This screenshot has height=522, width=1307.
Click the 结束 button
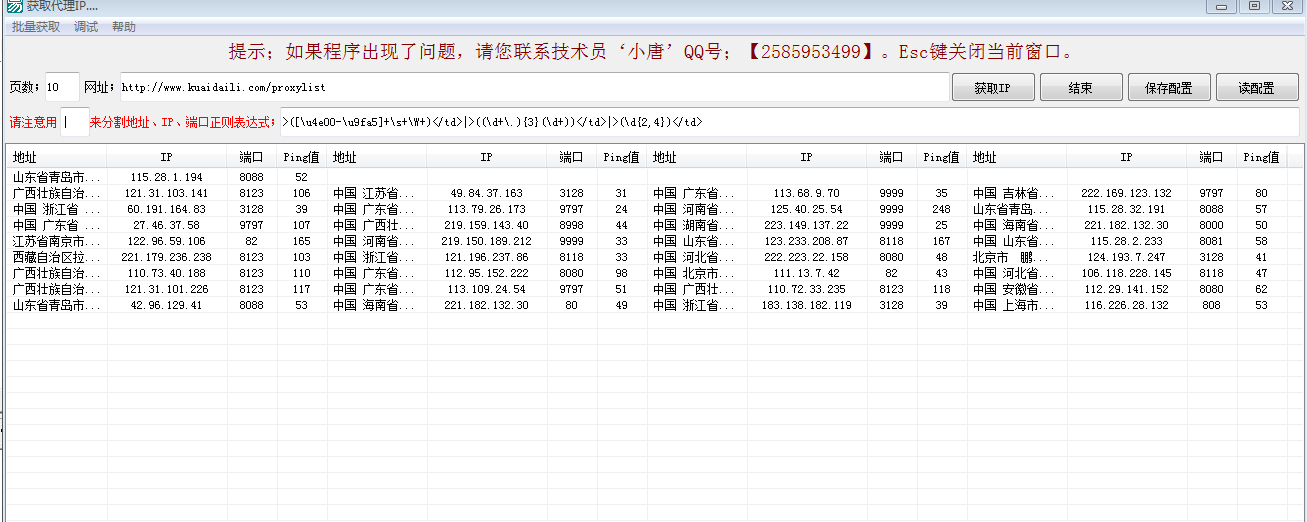pyautogui.click(x=1081, y=88)
